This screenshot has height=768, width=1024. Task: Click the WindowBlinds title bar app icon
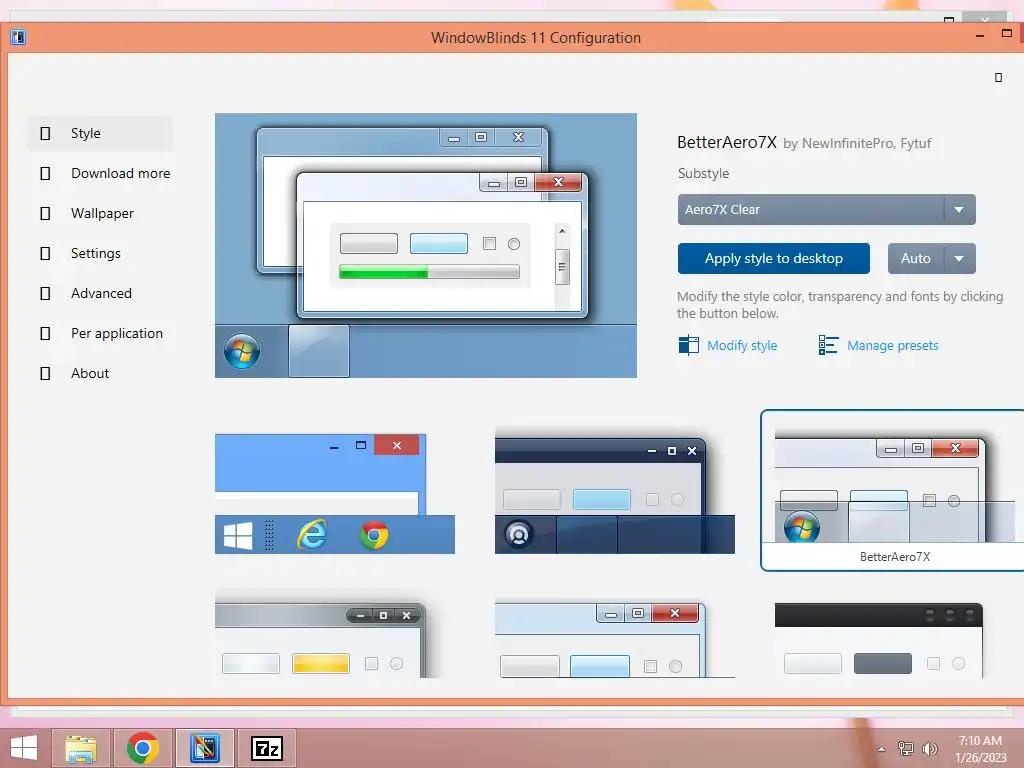point(18,37)
